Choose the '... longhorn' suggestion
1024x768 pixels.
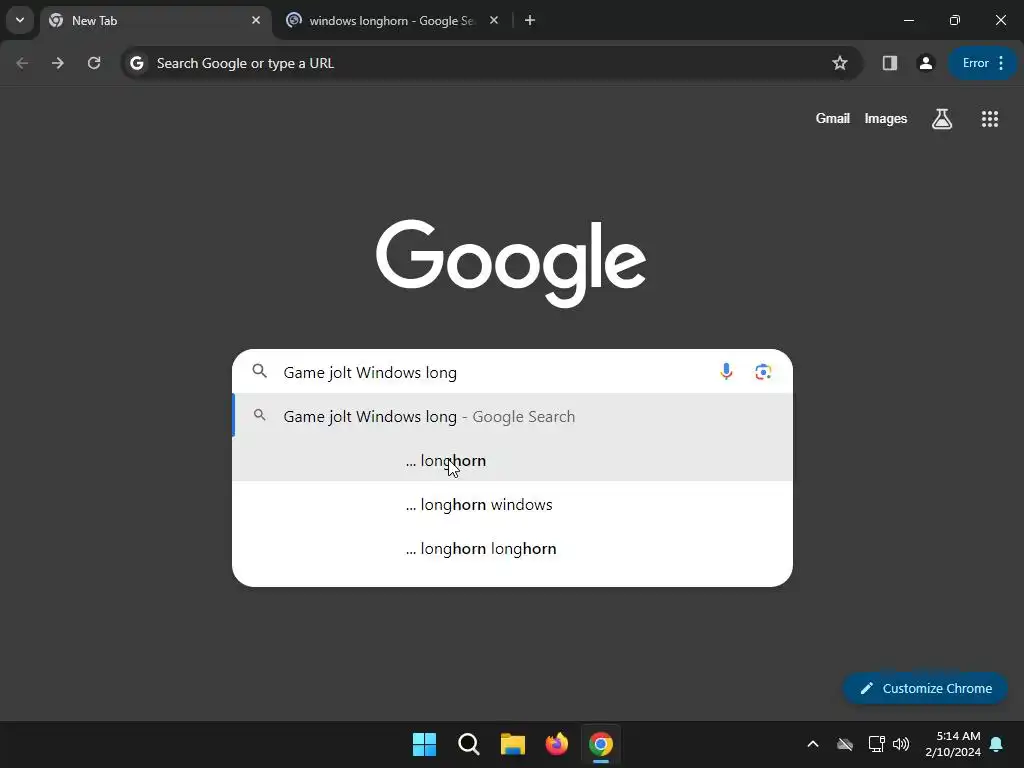click(x=513, y=460)
